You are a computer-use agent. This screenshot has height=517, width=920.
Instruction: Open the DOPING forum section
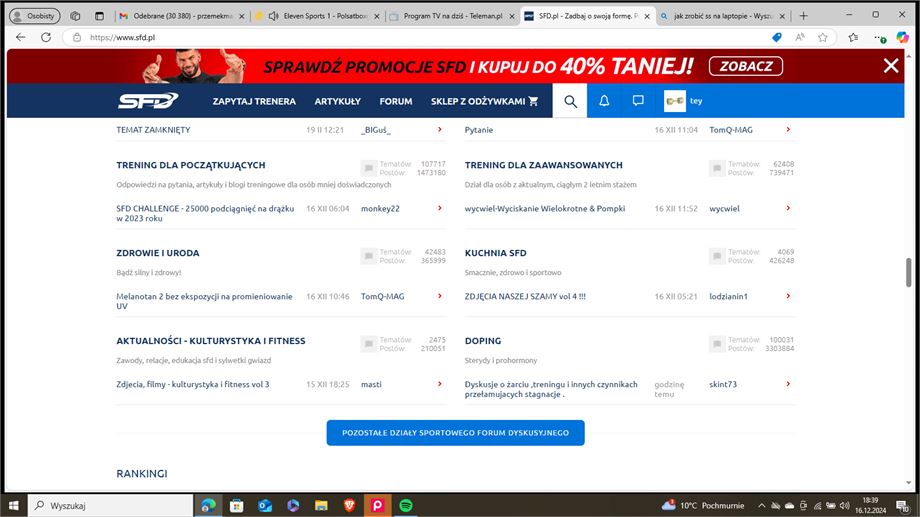point(483,341)
